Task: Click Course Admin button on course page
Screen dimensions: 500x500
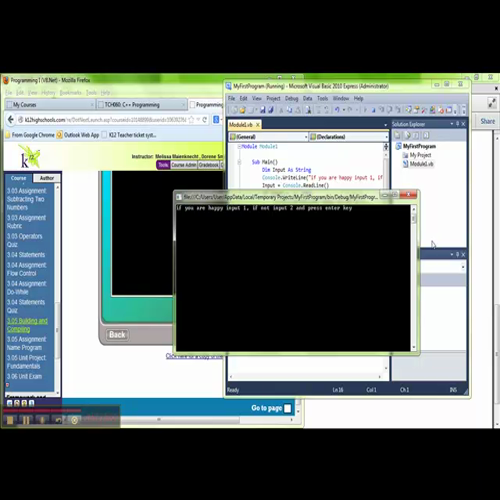Action: [184, 165]
